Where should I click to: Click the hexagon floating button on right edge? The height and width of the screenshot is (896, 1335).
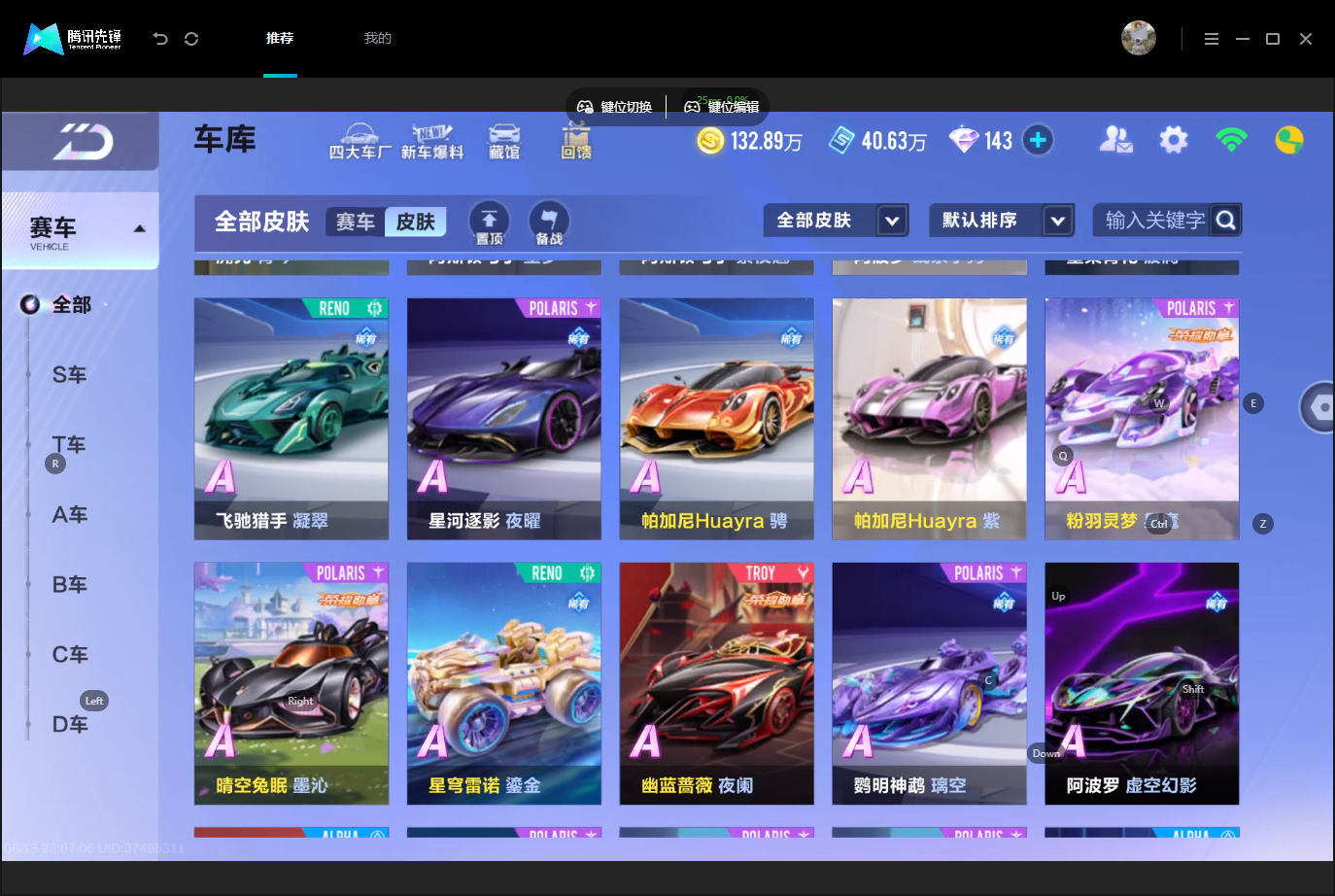pos(1318,407)
